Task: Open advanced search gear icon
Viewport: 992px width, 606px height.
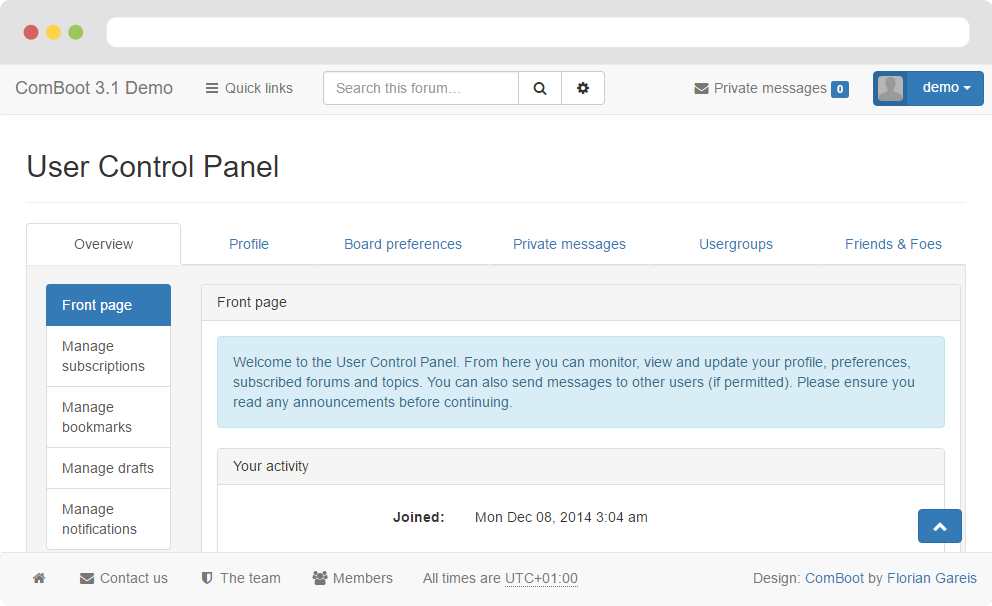Action: pyautogui.click(x=583, y=88)
